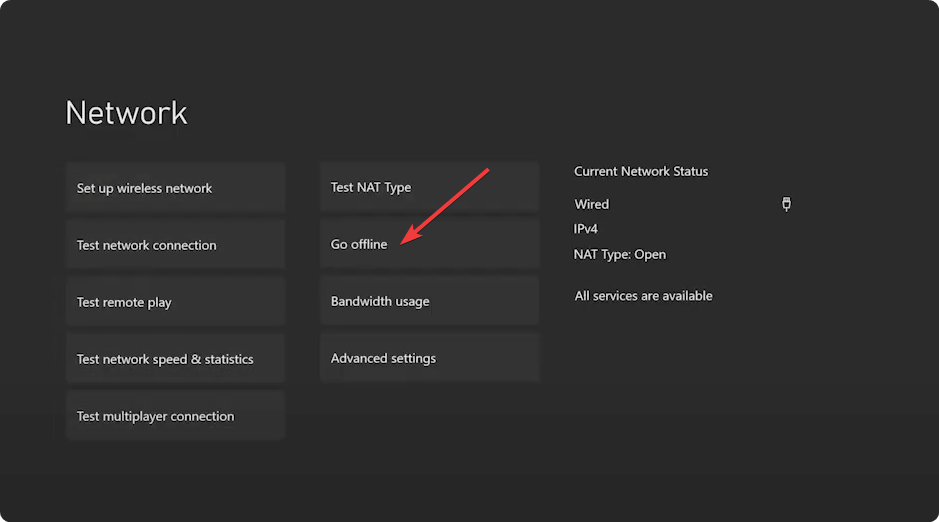
Task: Click the tail end of the red arrow
Action: (x=486, y=171)
